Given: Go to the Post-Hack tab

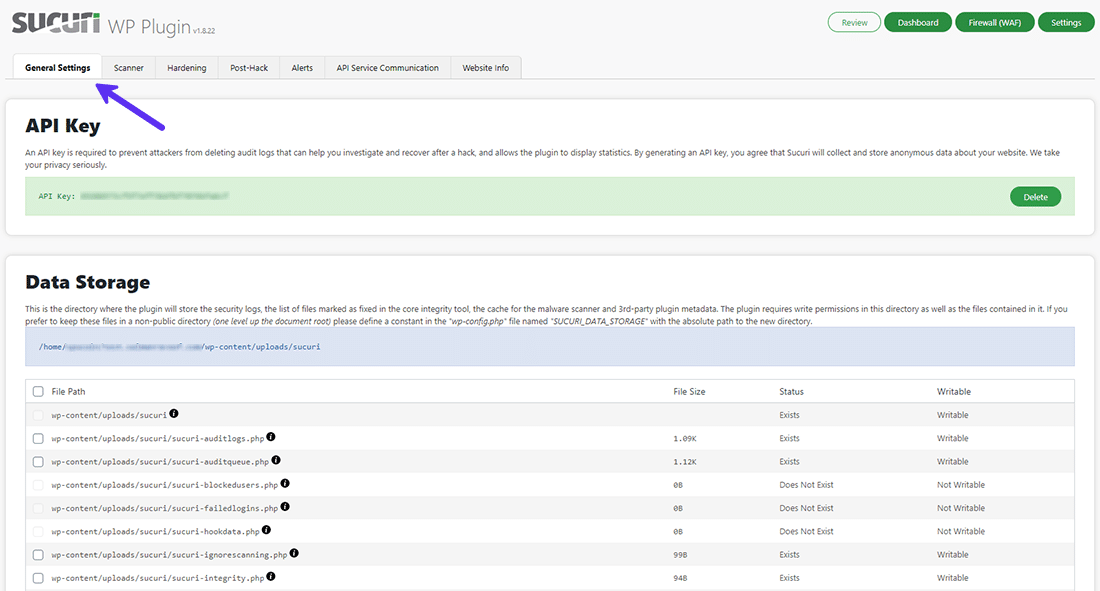Looking at the screenshot, I should click(x=249, y=67).
